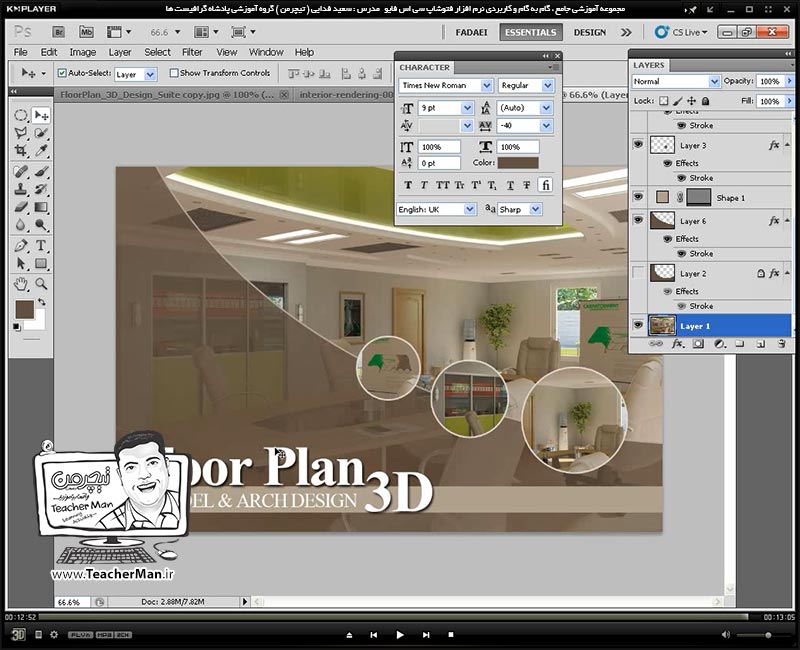
Task: Hide Shape 1 layer visibility
Action: (x=638, y=196)
